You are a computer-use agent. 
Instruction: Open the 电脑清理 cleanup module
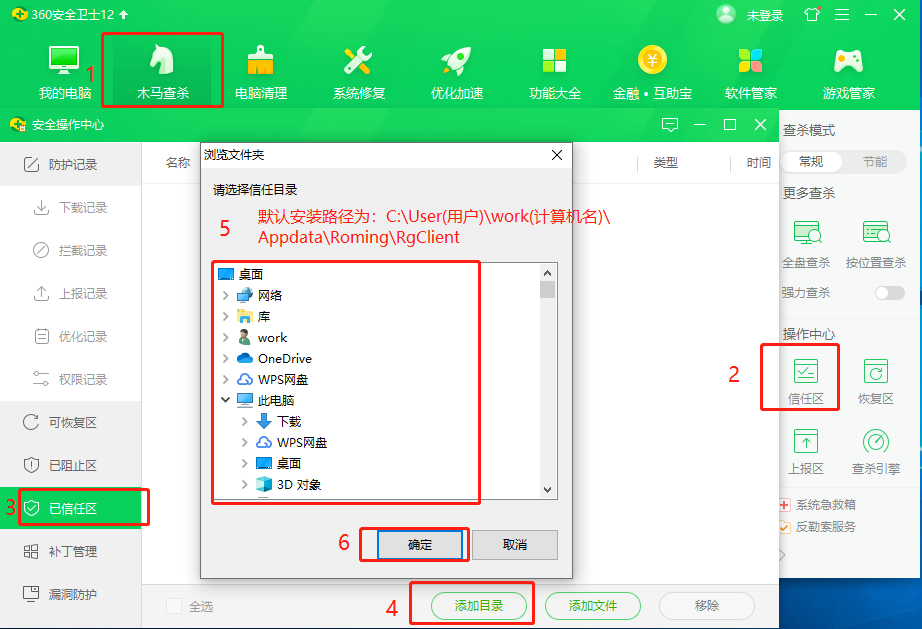[x=260, y=71]
